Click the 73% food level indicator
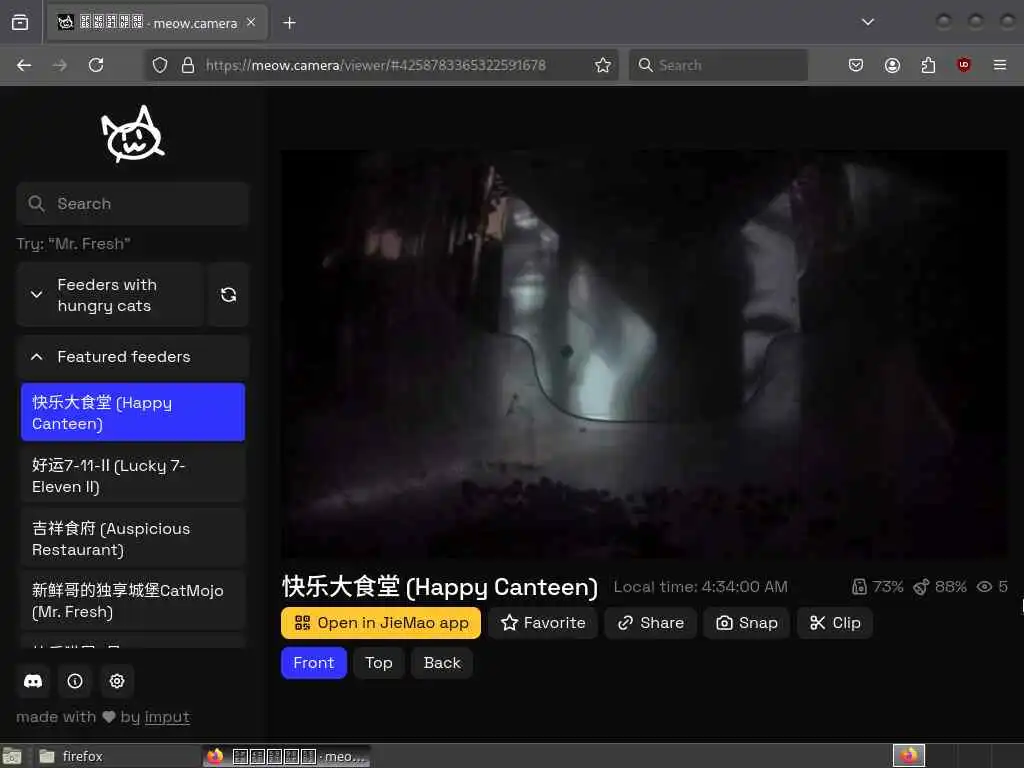1024x768 pixels. pos(878,587)
